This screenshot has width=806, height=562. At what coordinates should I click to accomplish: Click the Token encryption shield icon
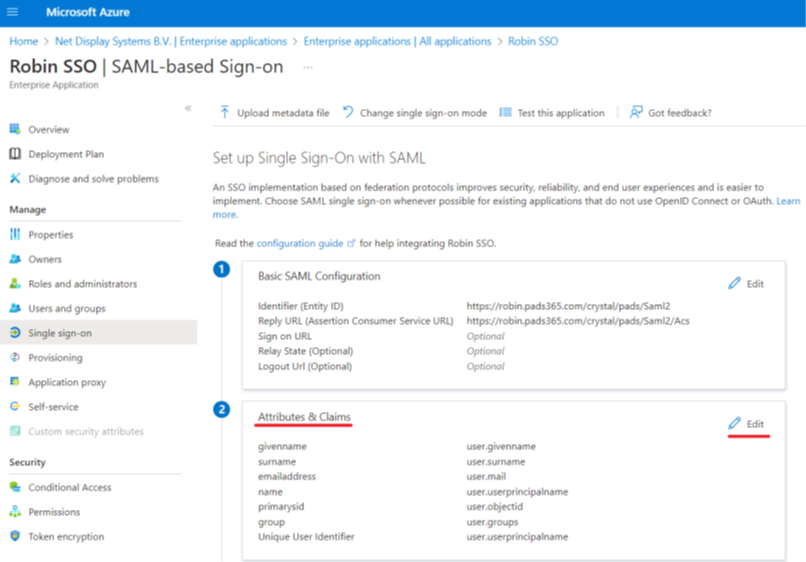tap(15, 536)
